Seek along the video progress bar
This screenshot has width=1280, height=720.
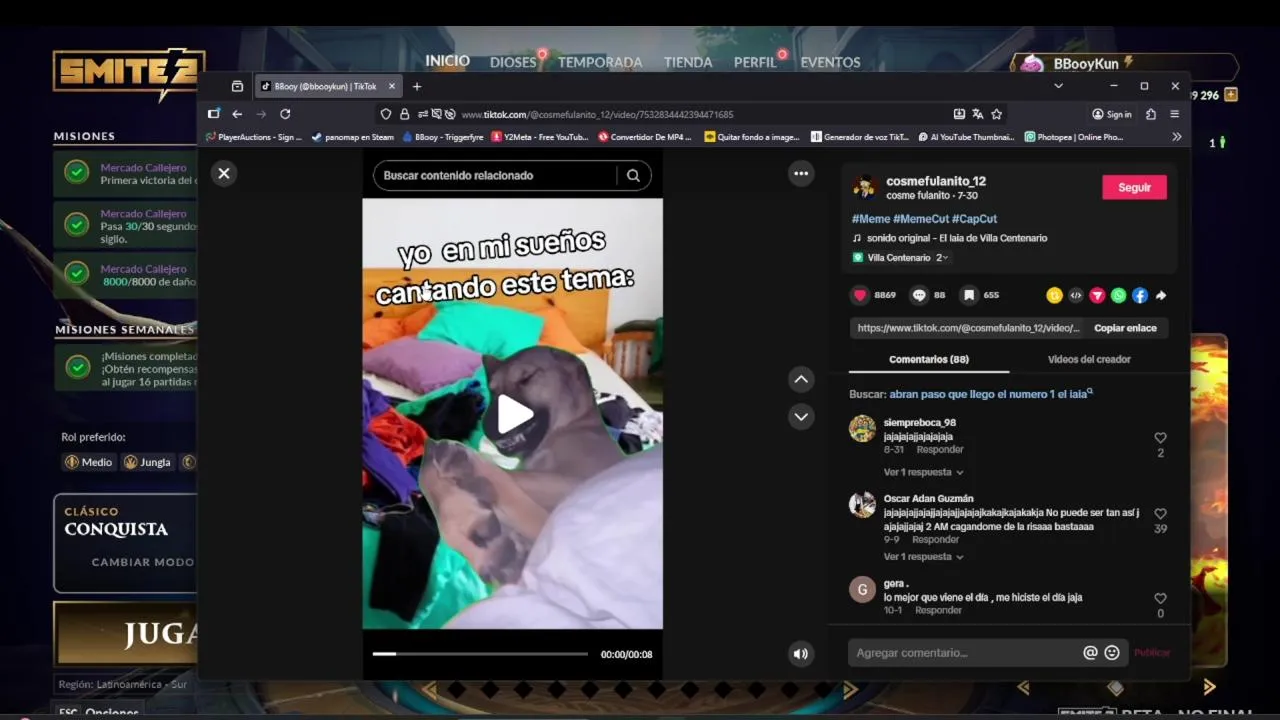[x=480, y=654]
